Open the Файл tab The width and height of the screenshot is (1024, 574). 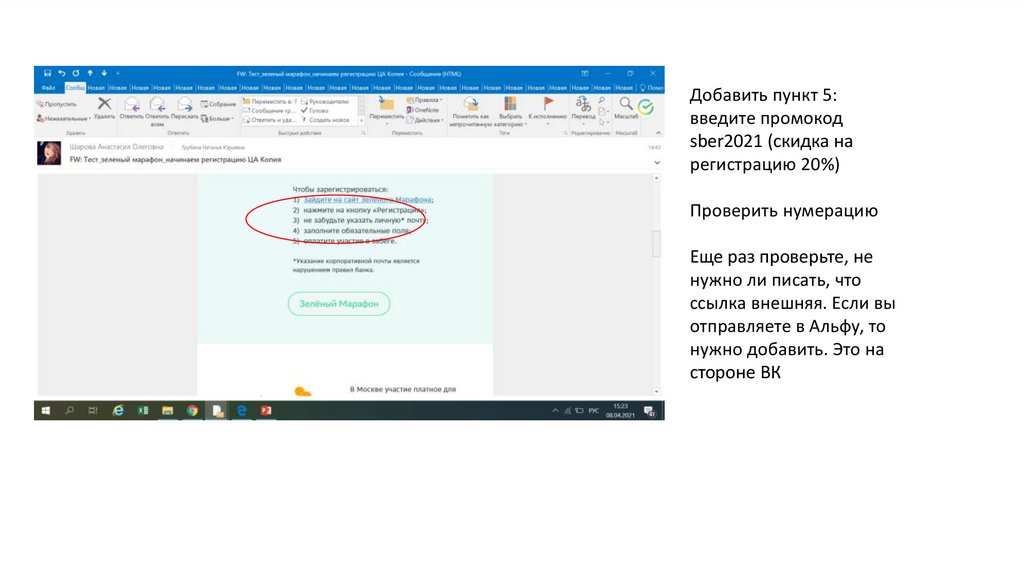click(x=48, y=88)
